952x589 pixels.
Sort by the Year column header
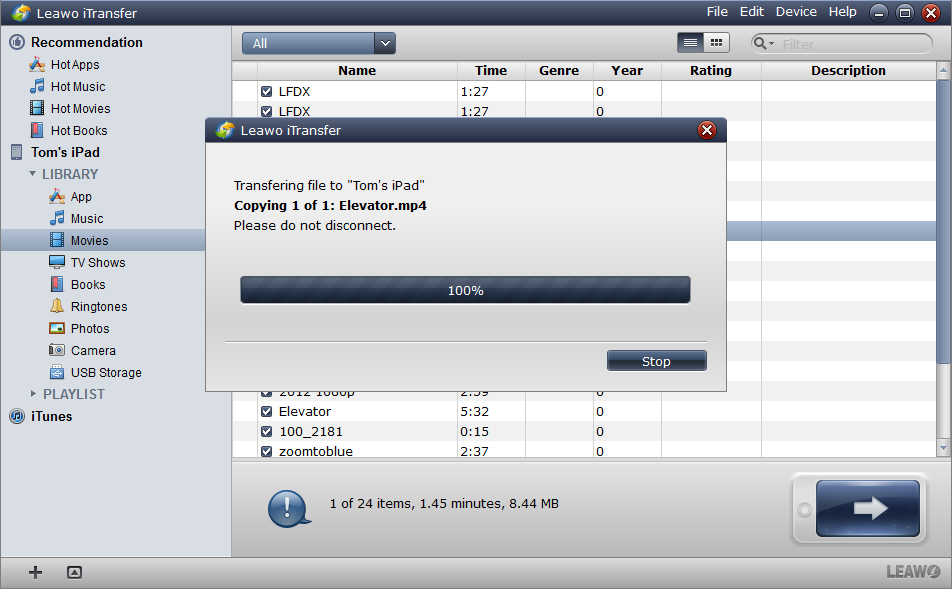pos(627,70)
